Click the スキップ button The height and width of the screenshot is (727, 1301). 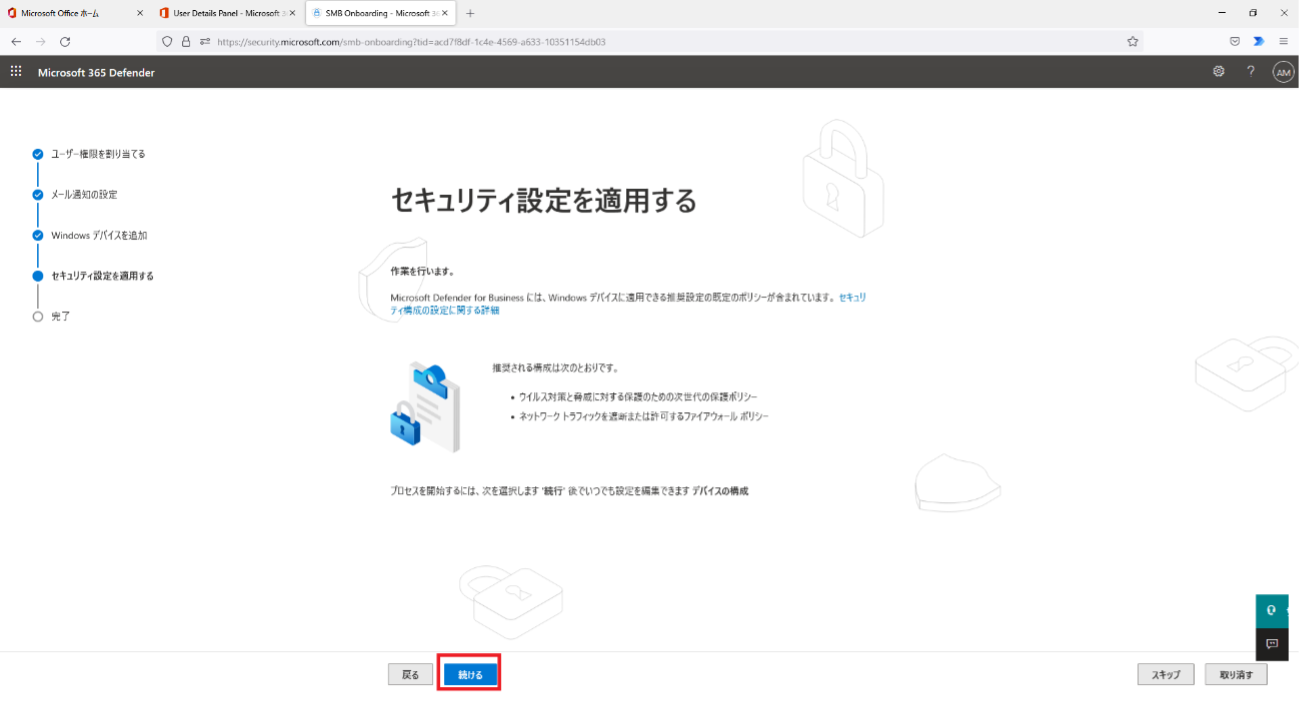1166,675
